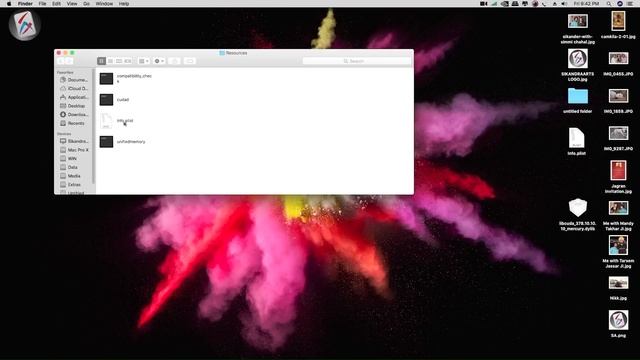Switch Finder to cover flow view
The width and height of the screenshot is (640, 360).
point(128,61)
